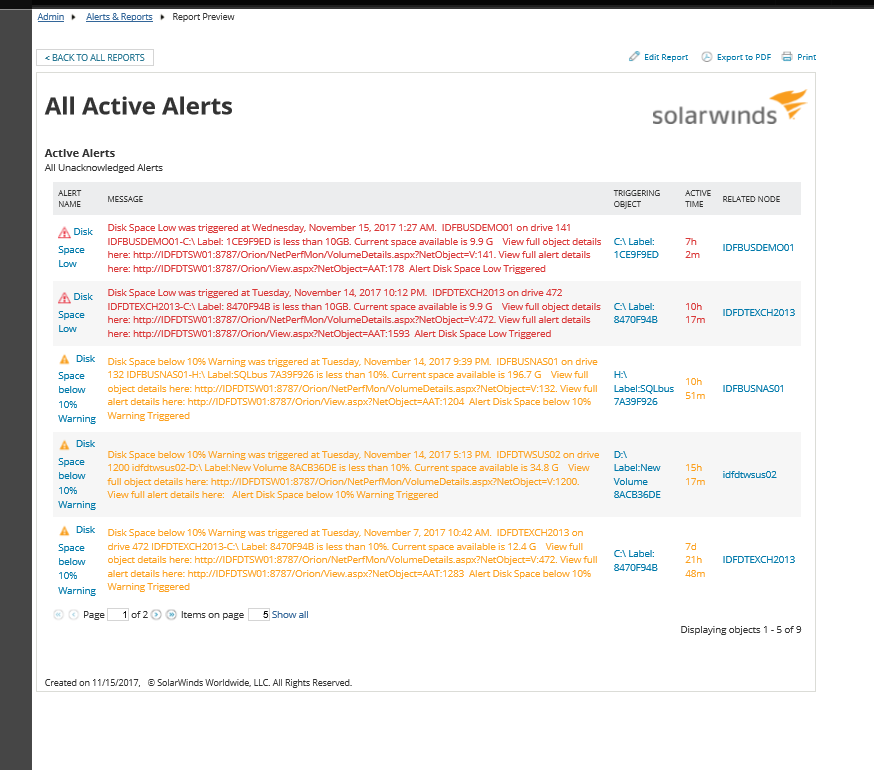The height and width of the screenshot is (770, 874).
Task: Open Disk Space Low alert in 10h 17m row
Action: (x=76, y=313)
